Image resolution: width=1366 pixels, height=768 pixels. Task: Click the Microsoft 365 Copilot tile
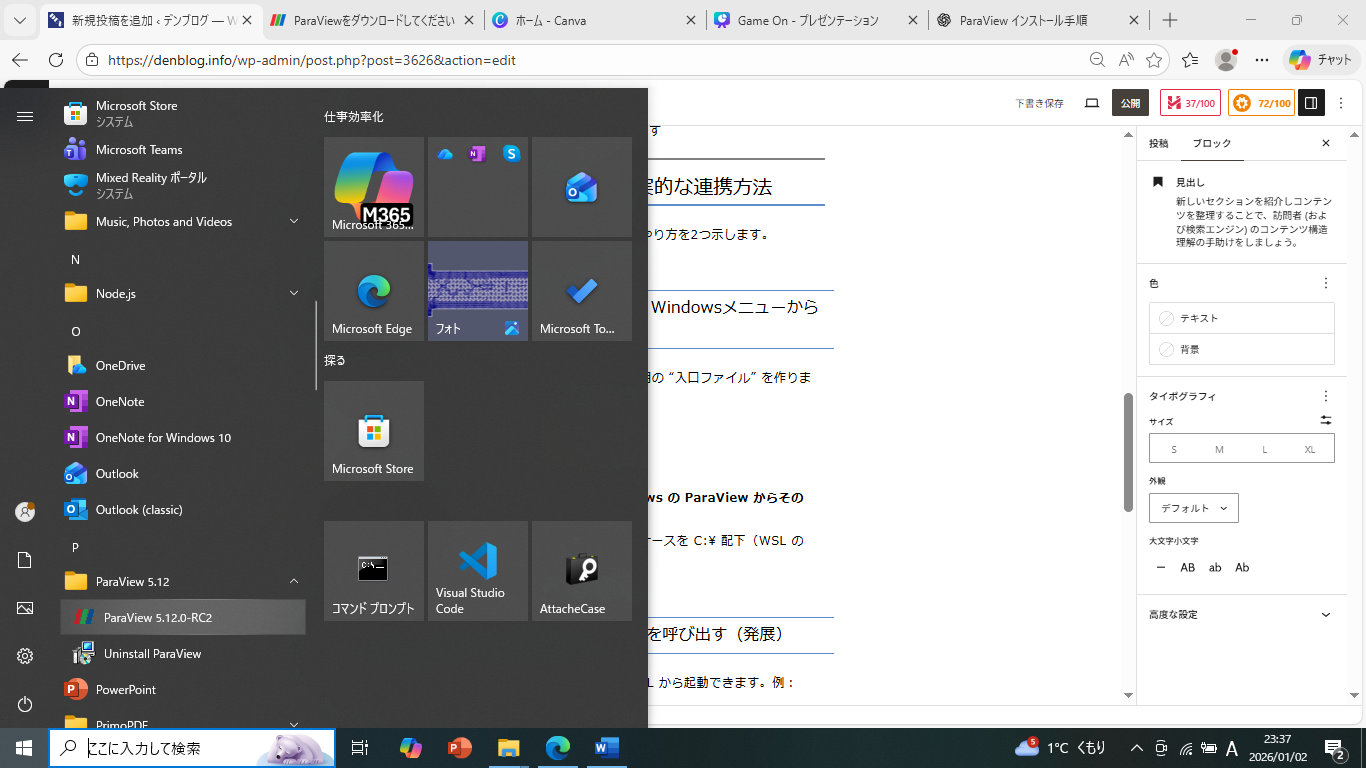point(374,187)
